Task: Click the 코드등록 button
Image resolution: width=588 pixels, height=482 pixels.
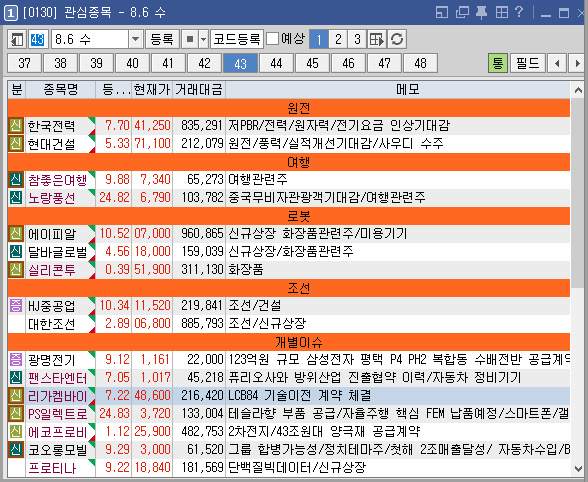Action: (237, 39)
